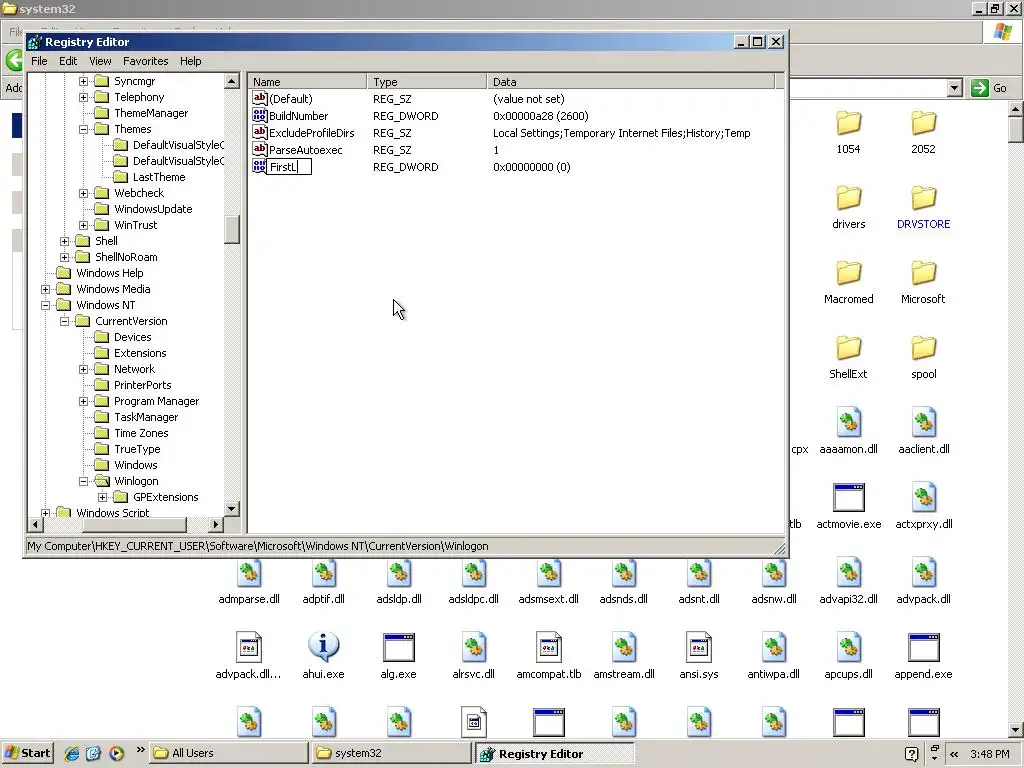
Task: Expand the Windows Media registry key
Action: coord(46,289)
